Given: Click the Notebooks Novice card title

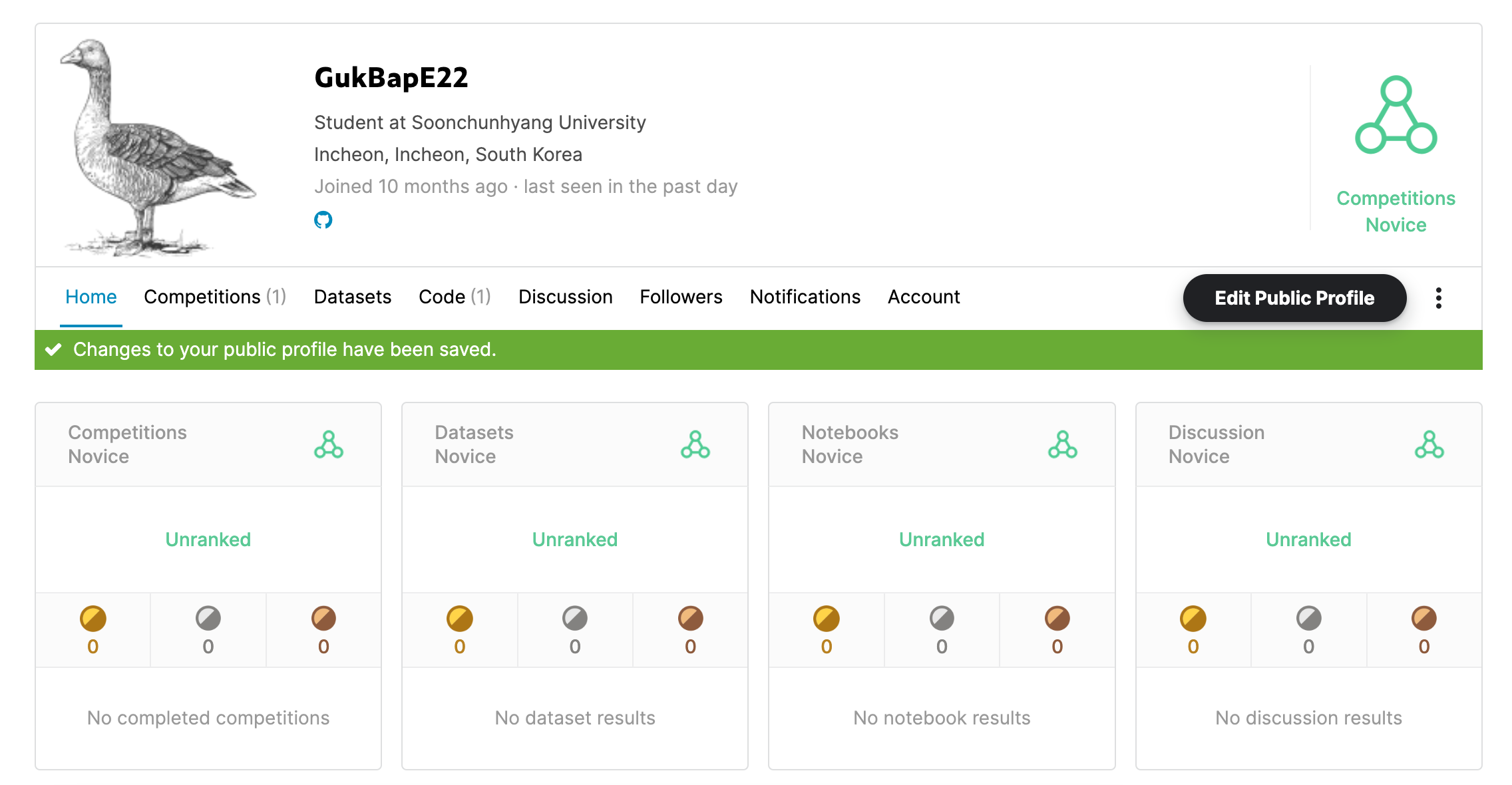Looking at the screenshot, I should pyautogui.click(x=850, y=444).
